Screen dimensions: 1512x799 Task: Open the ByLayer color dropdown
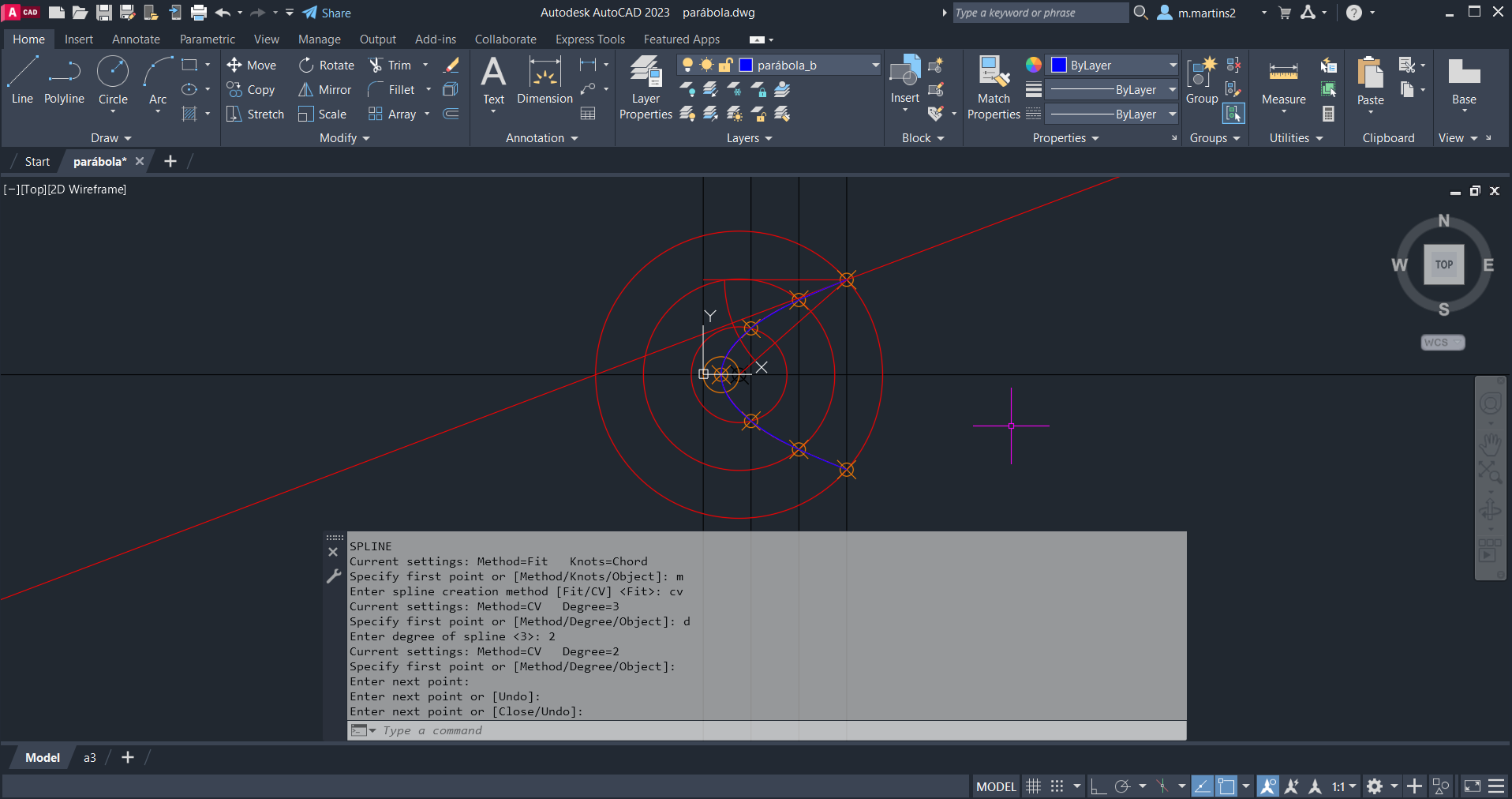pos(1173,66)
